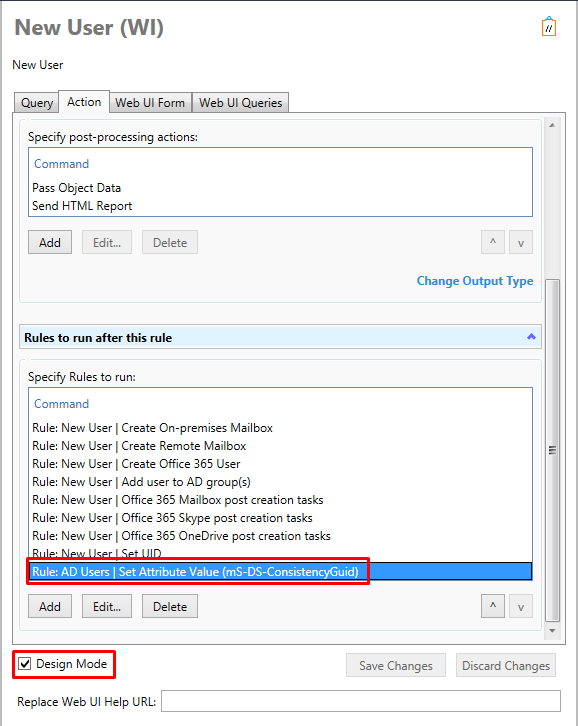Click the vertical scrollbar thumb

pos(552,450)
